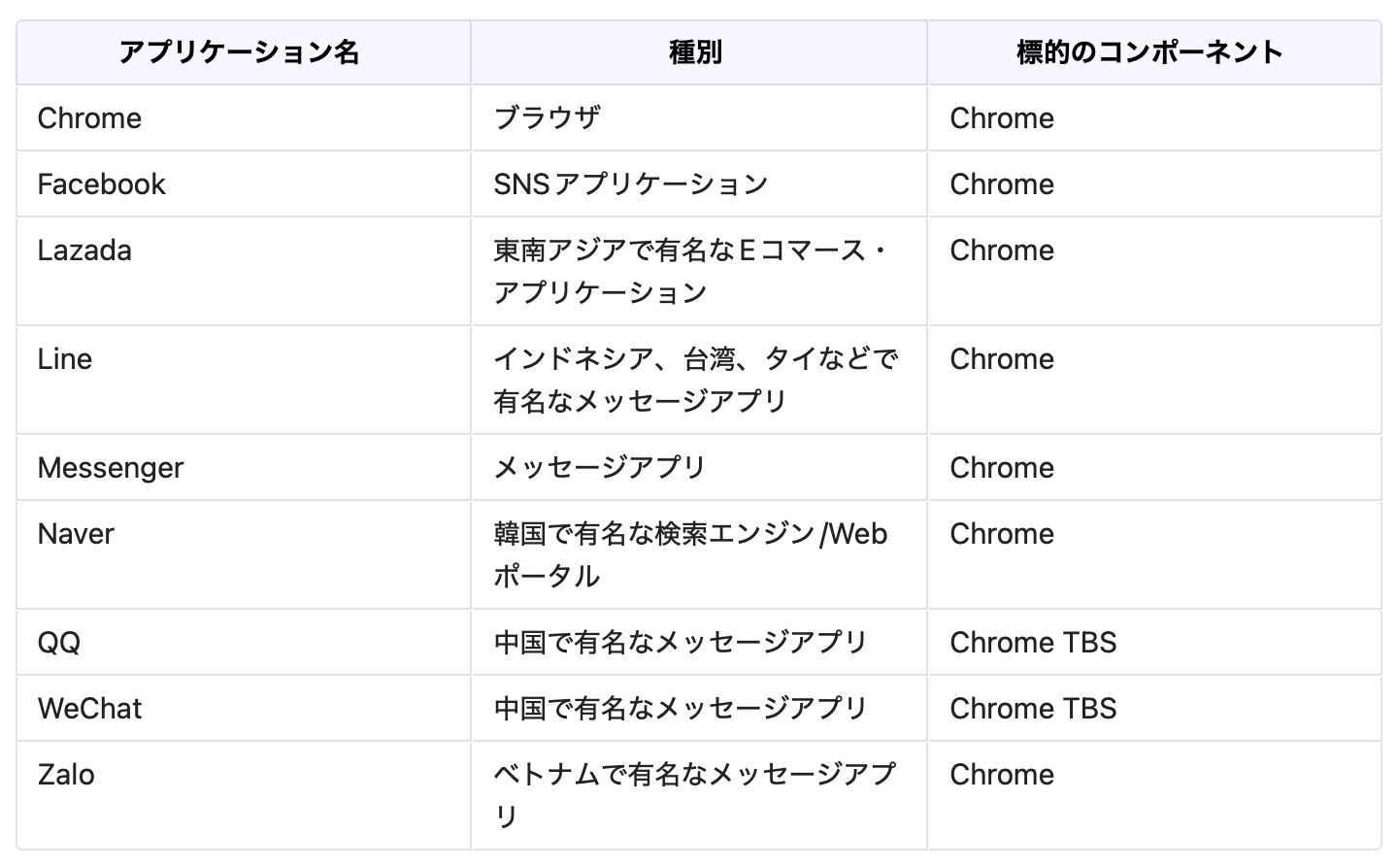The height and width of the screenshot is (868, 1398).
Task: Click the Line application name cell
Action: point(64,359)
